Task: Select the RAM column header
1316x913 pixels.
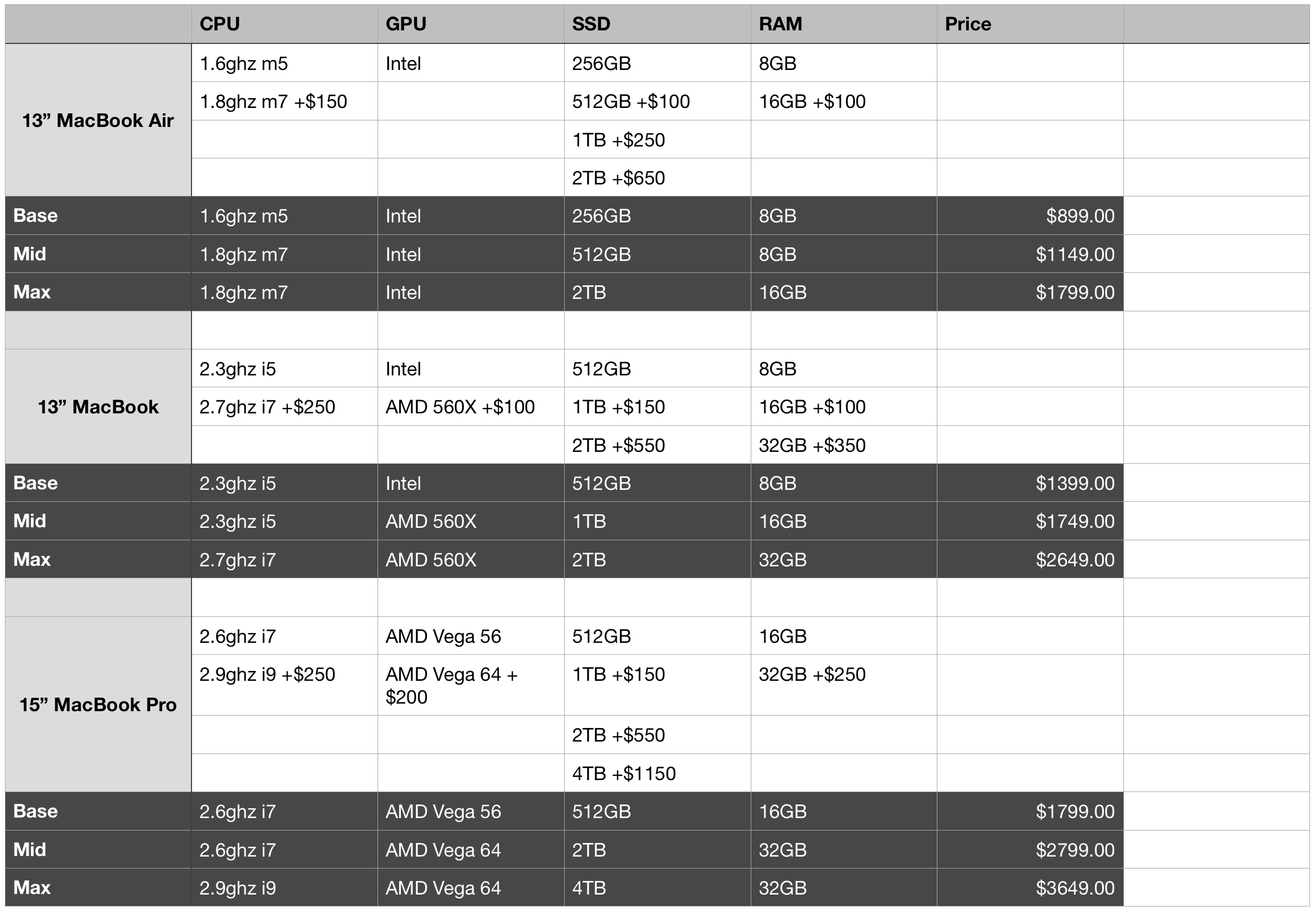Action: point(844,24)
